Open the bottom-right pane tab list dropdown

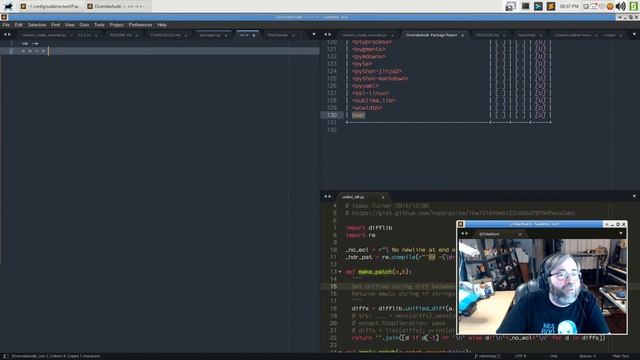pos(634,196)
